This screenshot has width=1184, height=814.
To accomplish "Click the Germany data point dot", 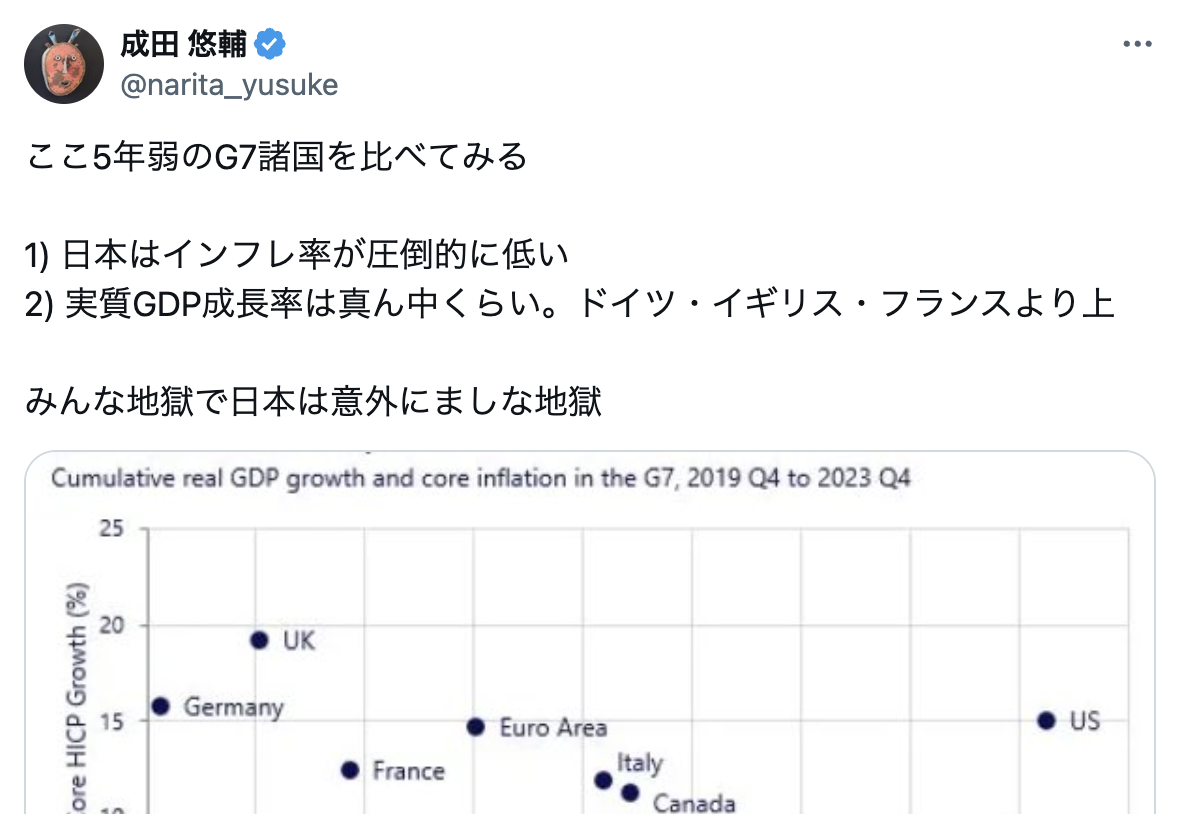I will click(x=160, y=707).
